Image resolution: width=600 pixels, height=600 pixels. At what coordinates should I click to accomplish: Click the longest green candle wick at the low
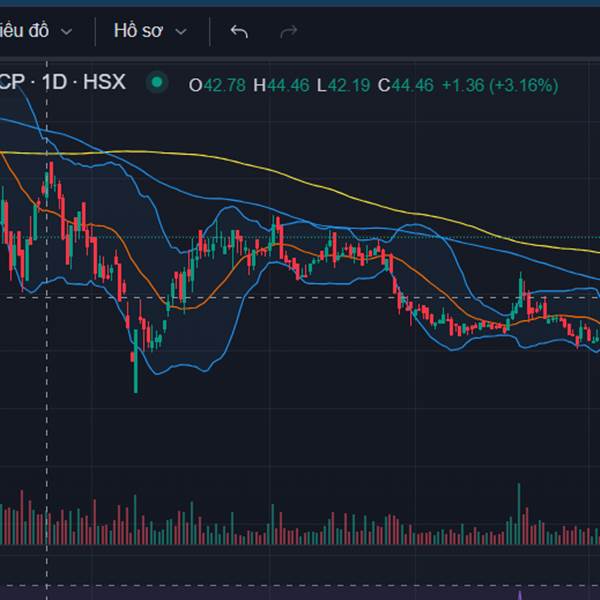pos(136,375)
